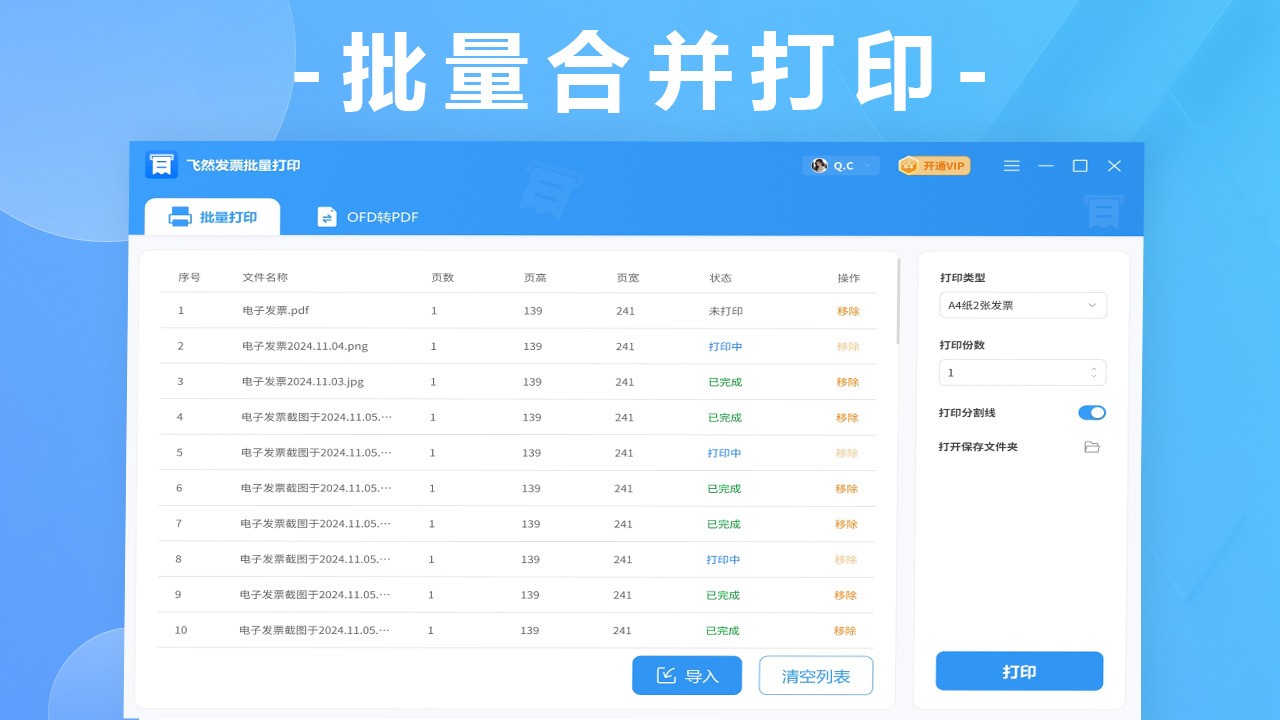Viewport: 1280px width, 720px height.
Task: Click the import icon in 导入 button
Action: (x=666, y=676)
